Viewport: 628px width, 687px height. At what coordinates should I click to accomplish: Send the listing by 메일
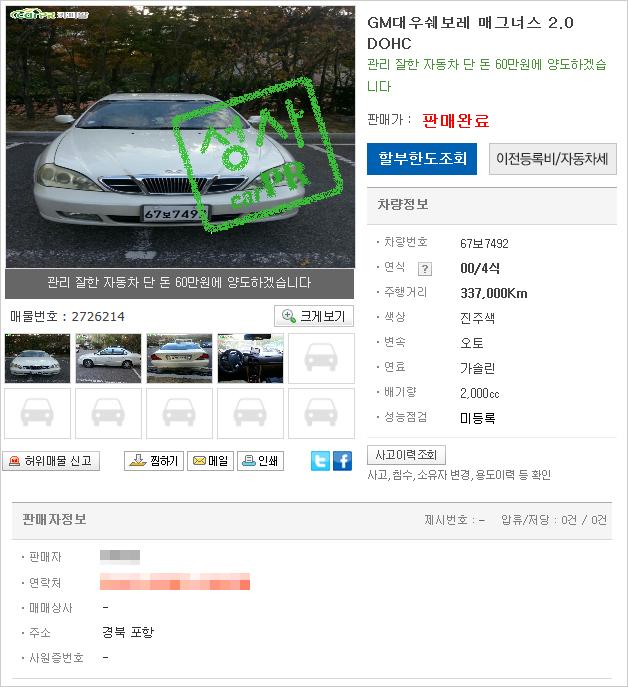tap(210, 461)
